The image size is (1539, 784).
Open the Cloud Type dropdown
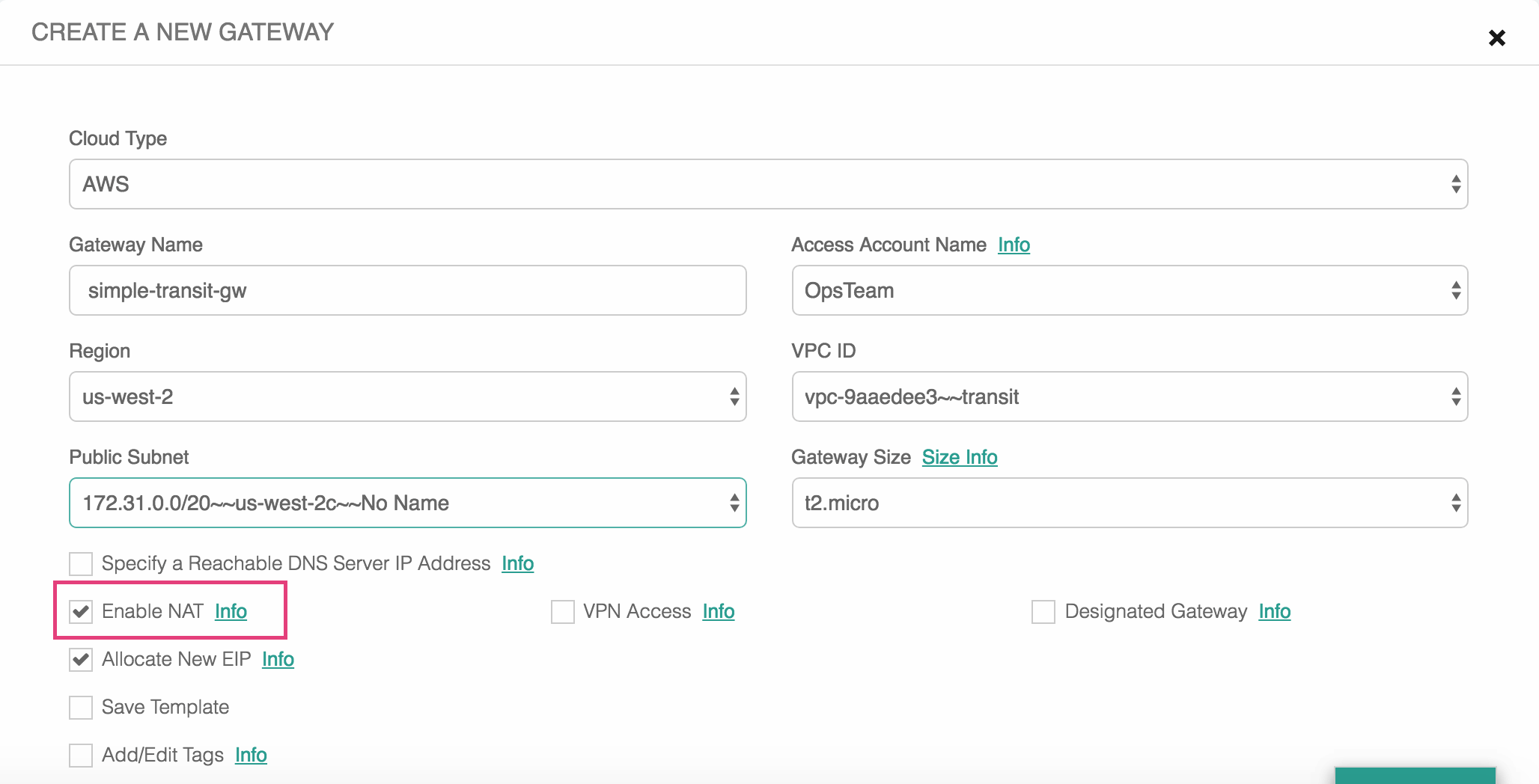point(768,184)
